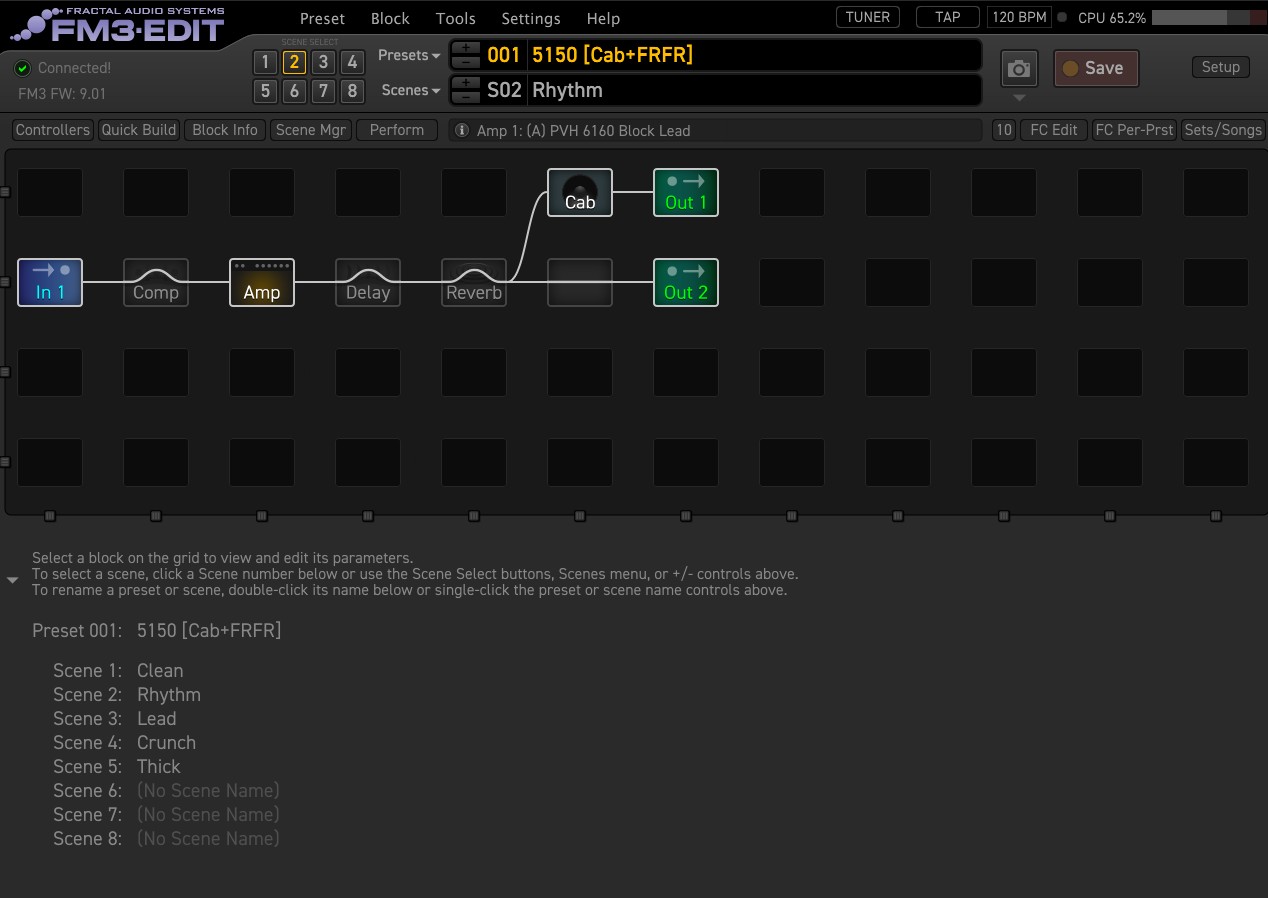The height and width of the screenshot is (898, 1268).
Task: Select the Comp block on grid
Action: 156,282
